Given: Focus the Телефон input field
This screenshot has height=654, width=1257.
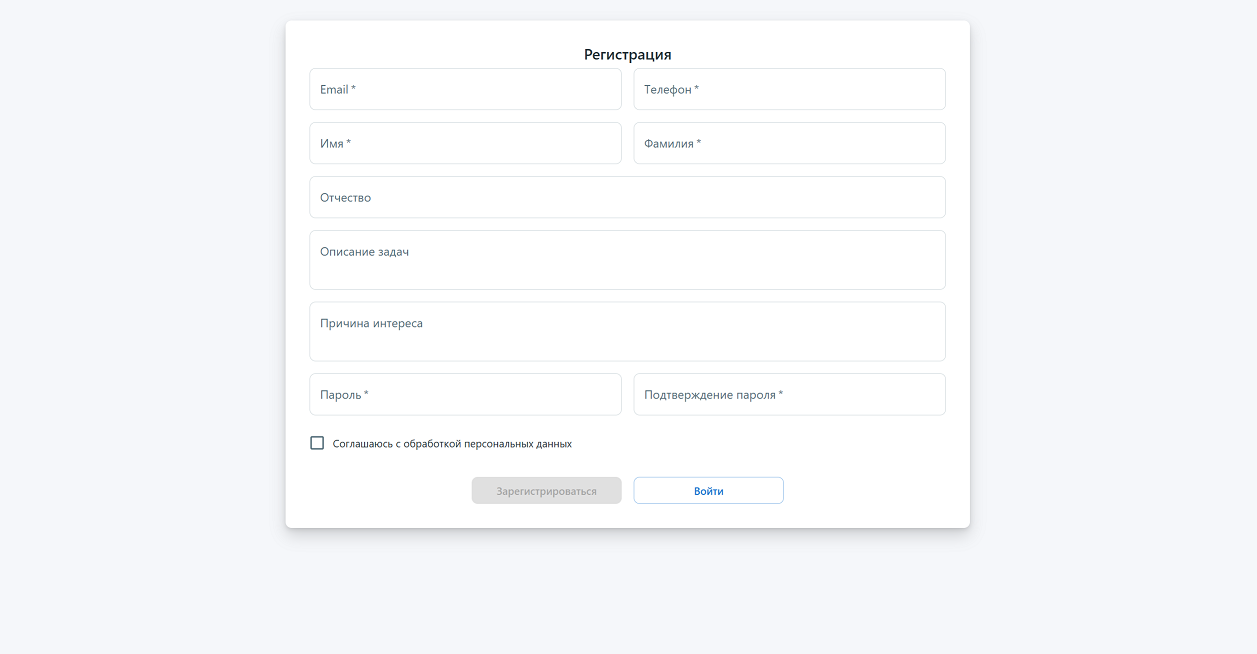Looking at the screenshot, I should pos(789,89).
